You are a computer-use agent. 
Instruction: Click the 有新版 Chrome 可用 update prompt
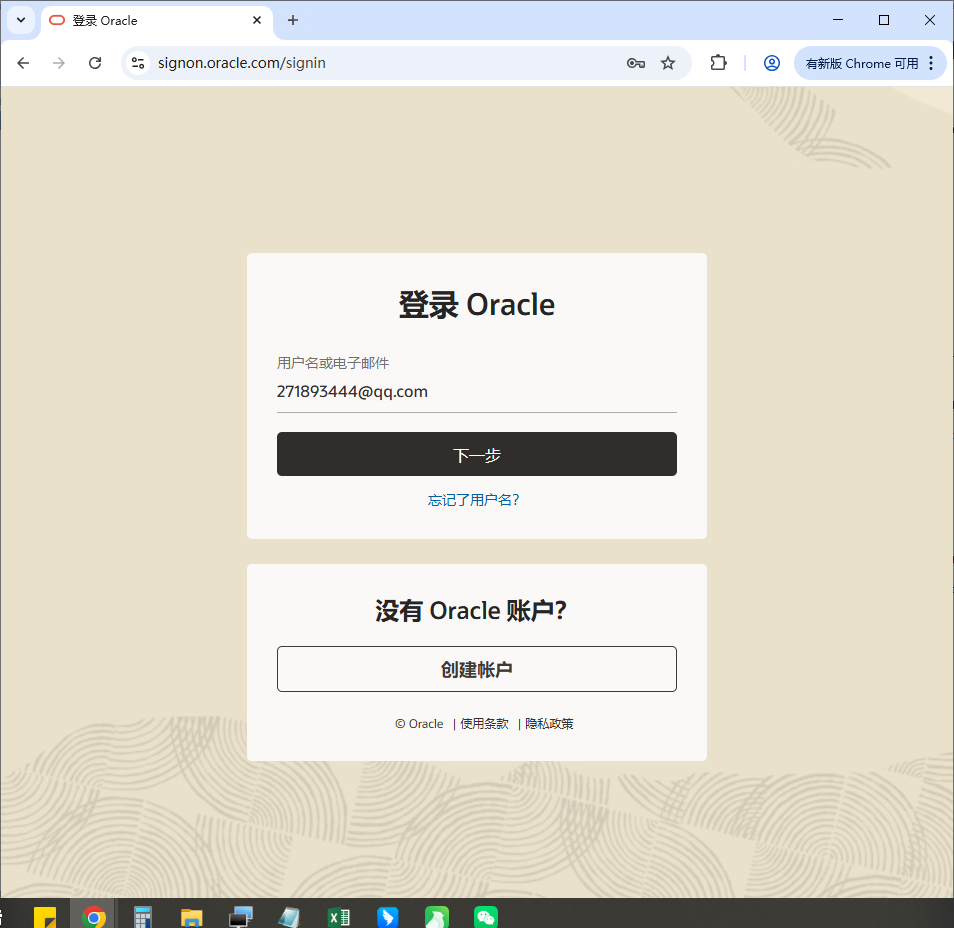pos(860,62)
